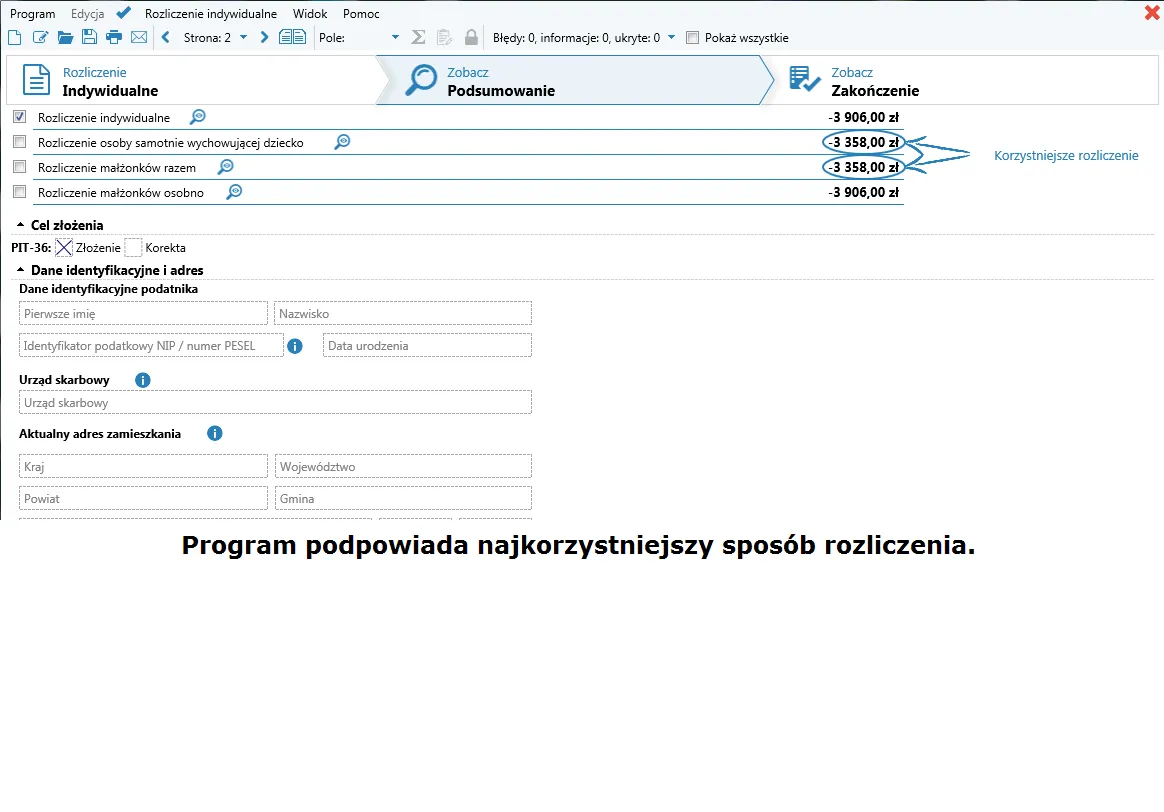The width and height of the screenshot is (1164, 812).
Task: Check 'Rozliczenie osoby samotnie wychowującej dziecko'
Action: [20, 142]
